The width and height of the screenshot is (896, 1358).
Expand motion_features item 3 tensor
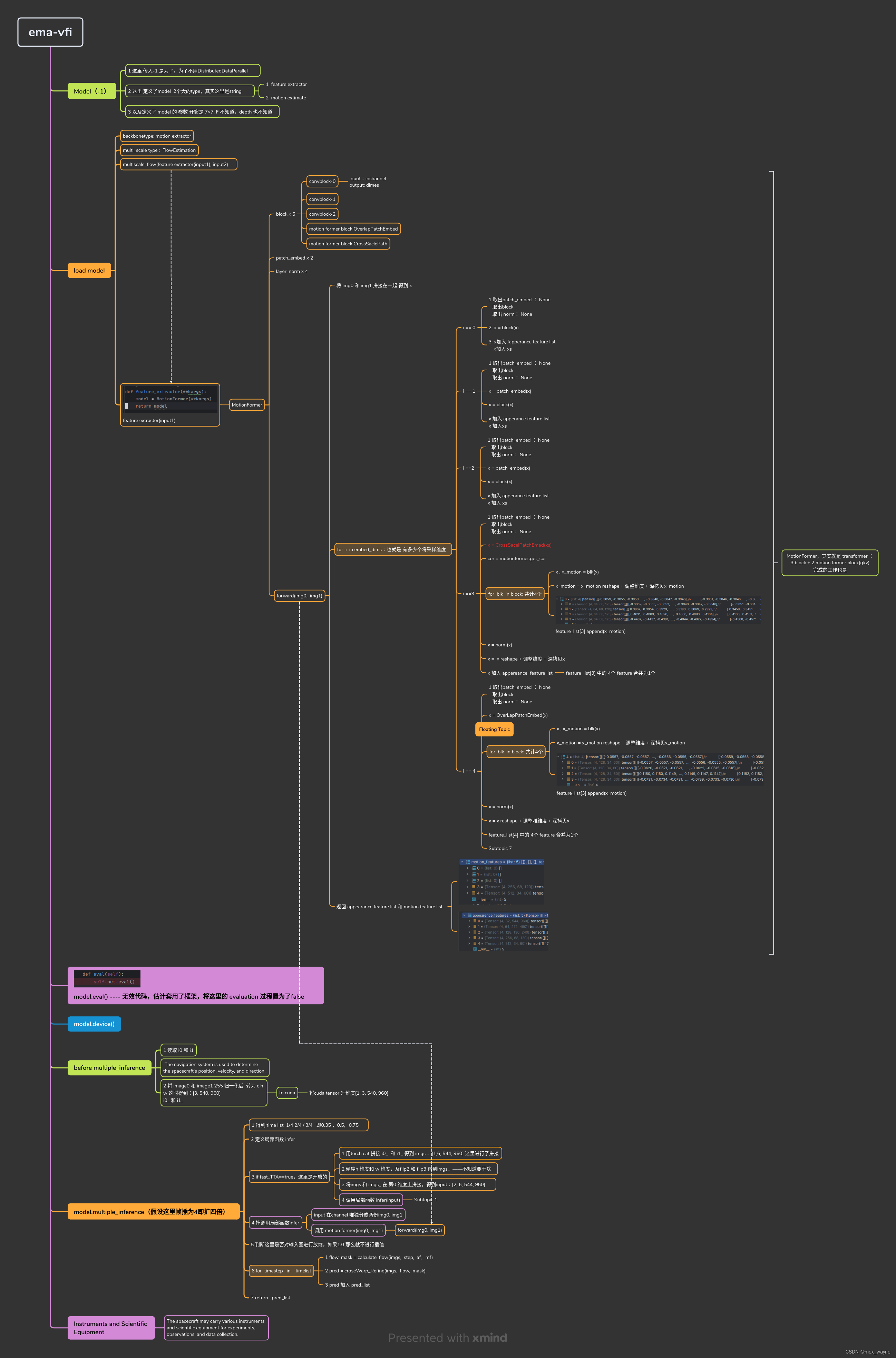pyautogui.click(x=467, y=887)
